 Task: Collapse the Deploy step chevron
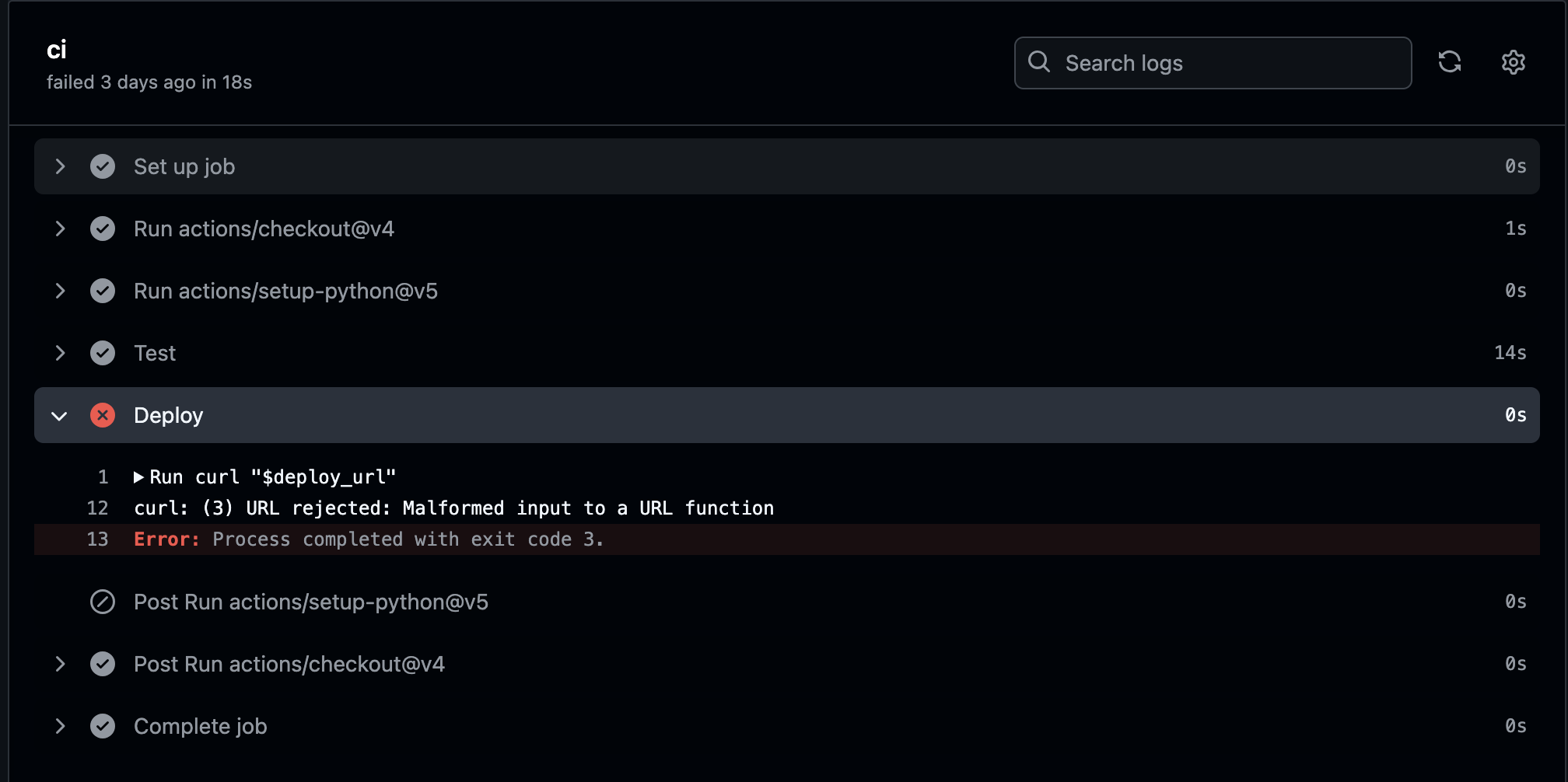pos(59,416)
